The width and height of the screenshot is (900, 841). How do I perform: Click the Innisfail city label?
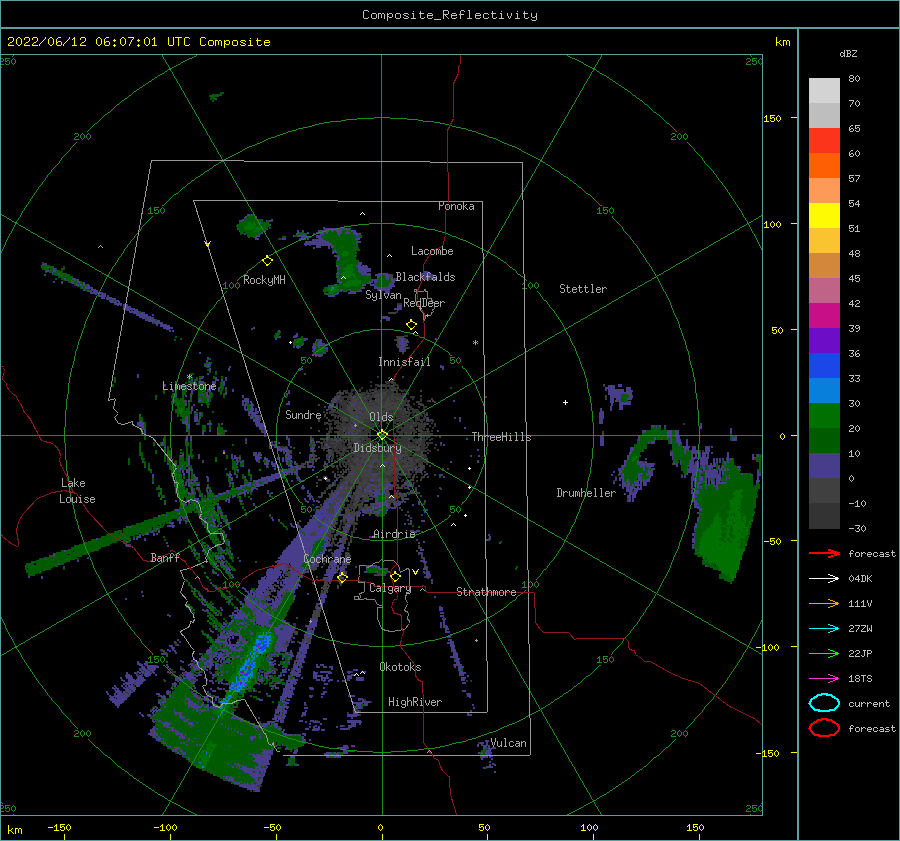(x=404, y=362)
